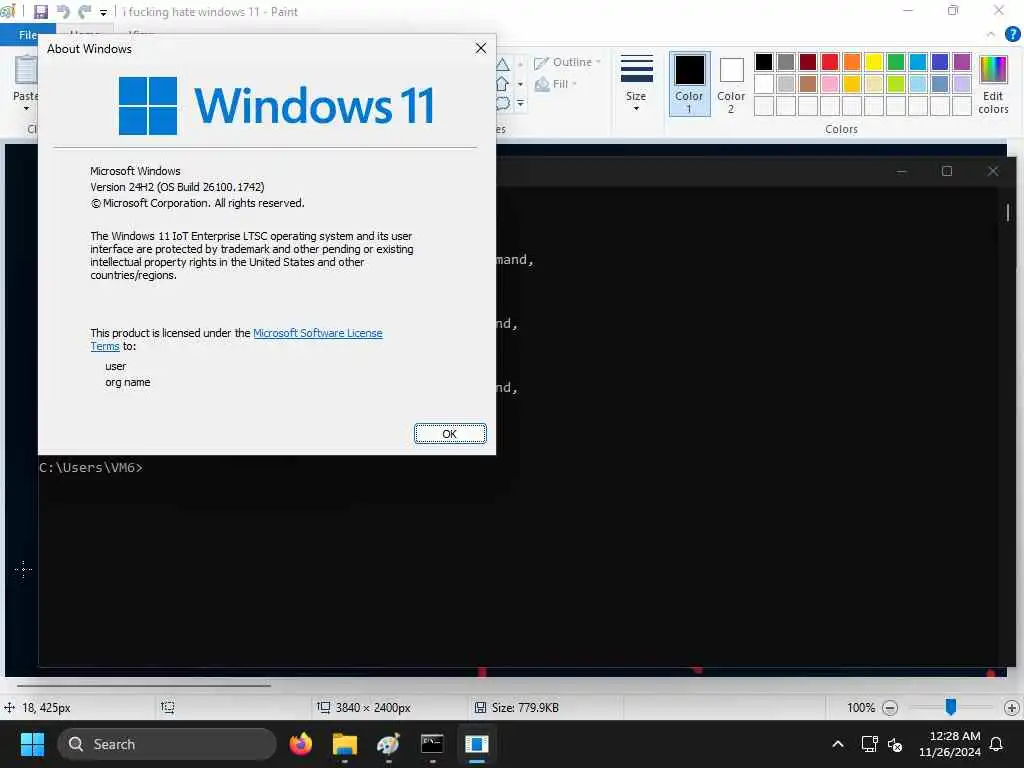Open Paint Help question mark icon
1024x768 pixels.
pyautogui.click(x=1012, y=34)
